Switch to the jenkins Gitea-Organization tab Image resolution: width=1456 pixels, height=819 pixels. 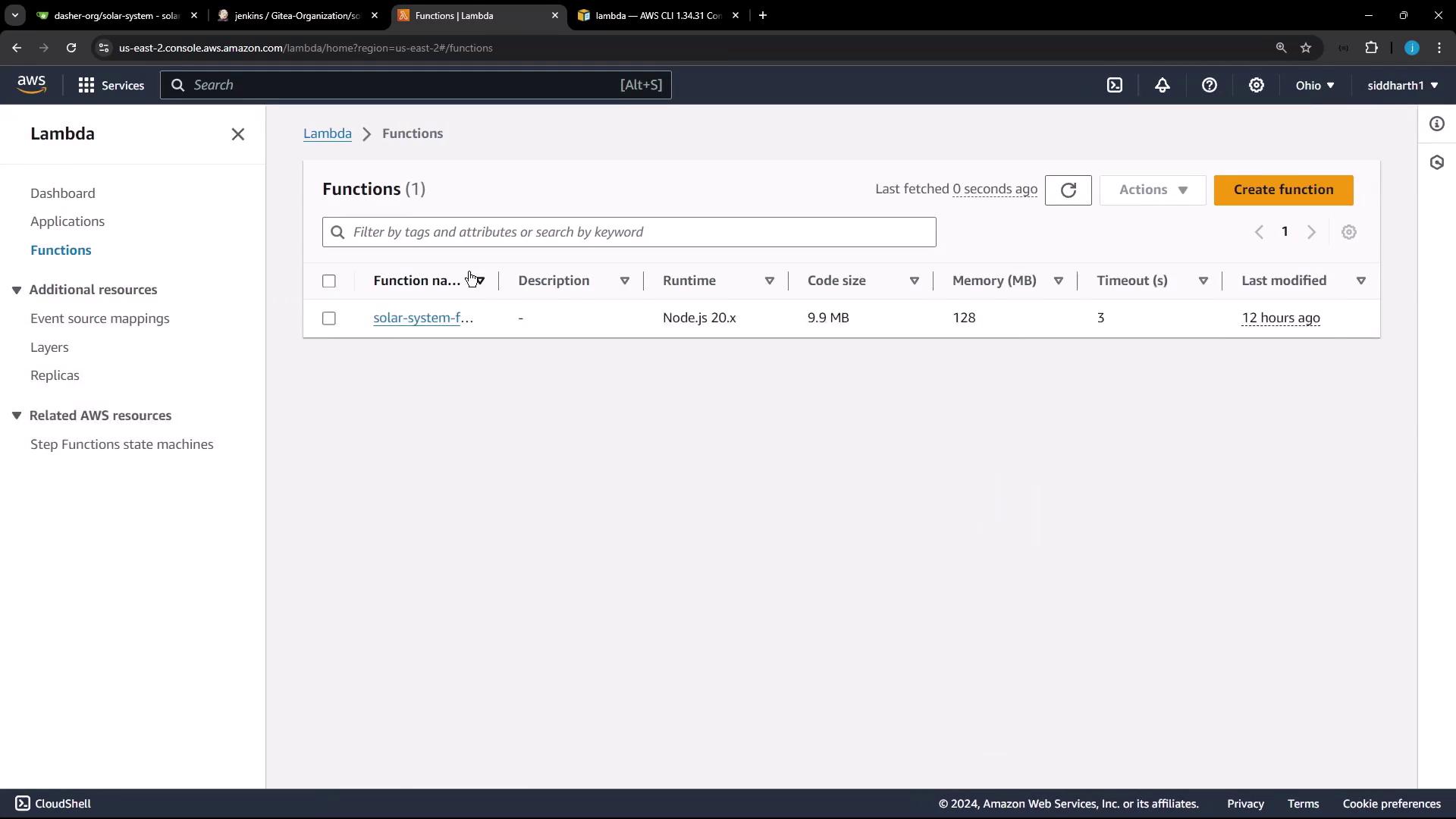(297, 15)
